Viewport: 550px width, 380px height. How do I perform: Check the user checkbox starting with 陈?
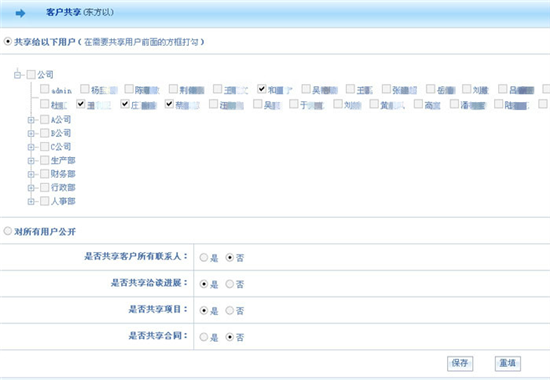pyautogui.click(x=129, y=89)
